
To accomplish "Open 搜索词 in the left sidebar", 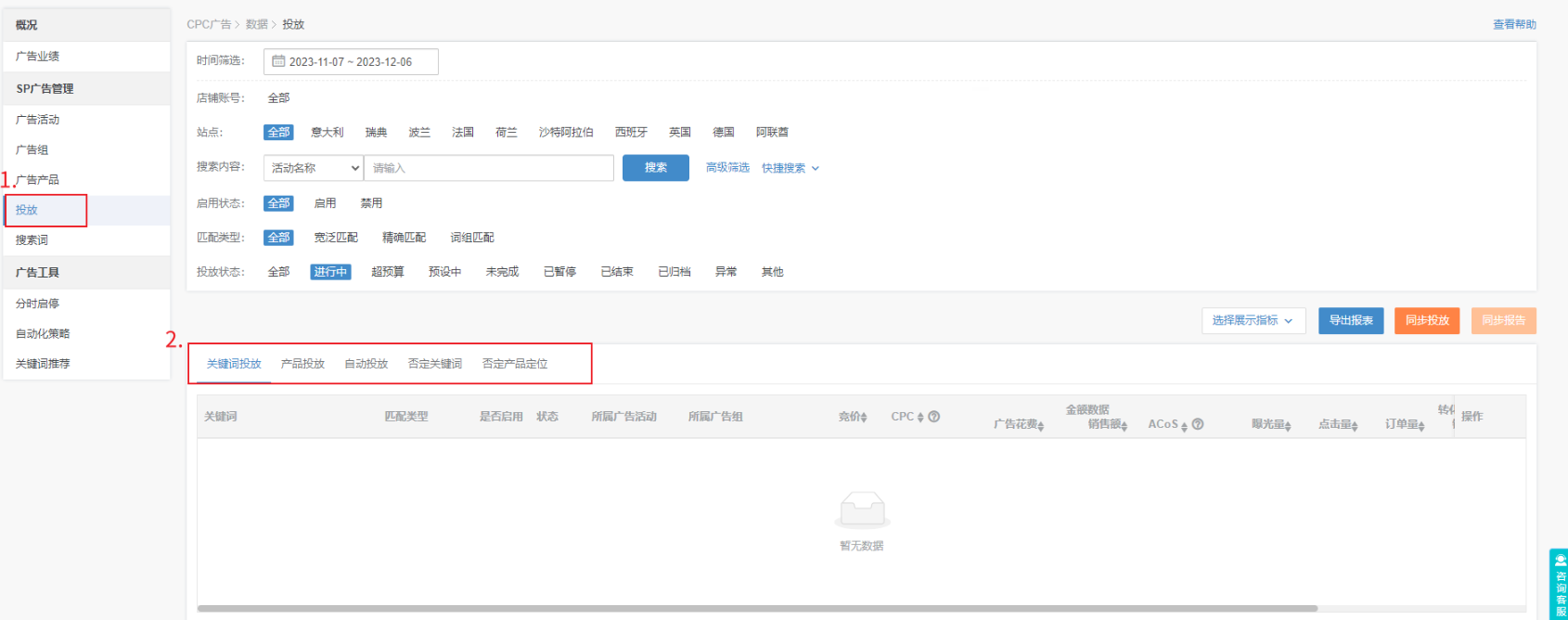I will pos(32,240).
